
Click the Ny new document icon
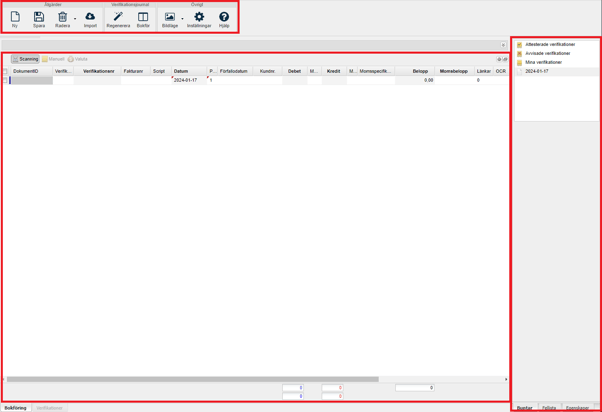point(15,18)
